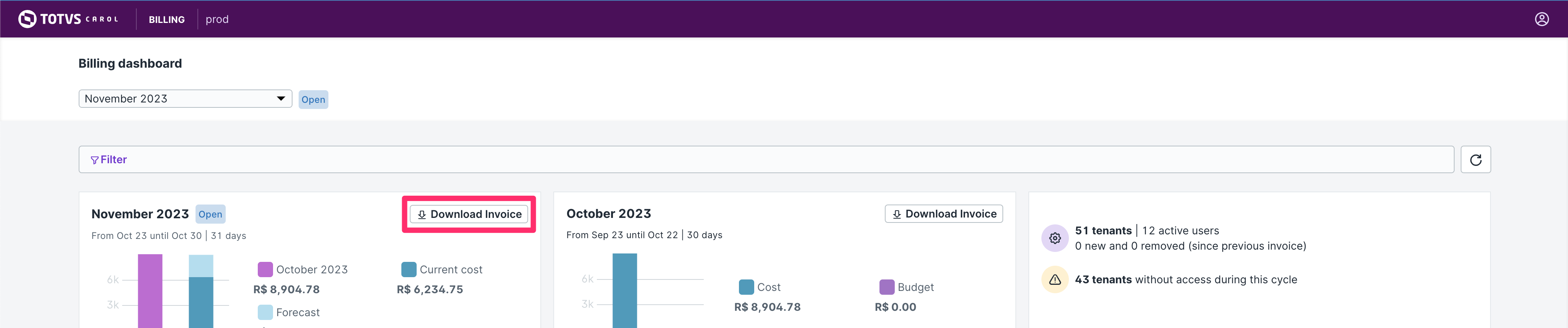Open the user account profile icon
1568x328 pixels.
pos(1542,19)
